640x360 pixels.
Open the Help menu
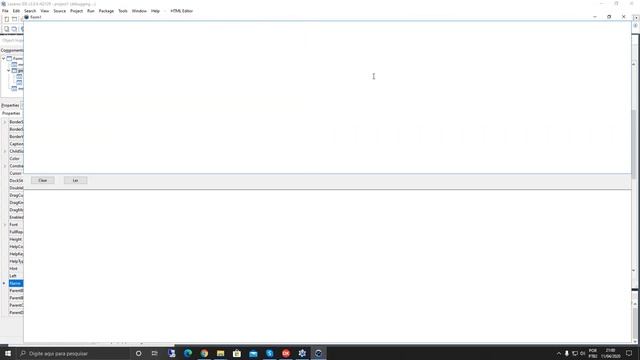tap(155, 11)
